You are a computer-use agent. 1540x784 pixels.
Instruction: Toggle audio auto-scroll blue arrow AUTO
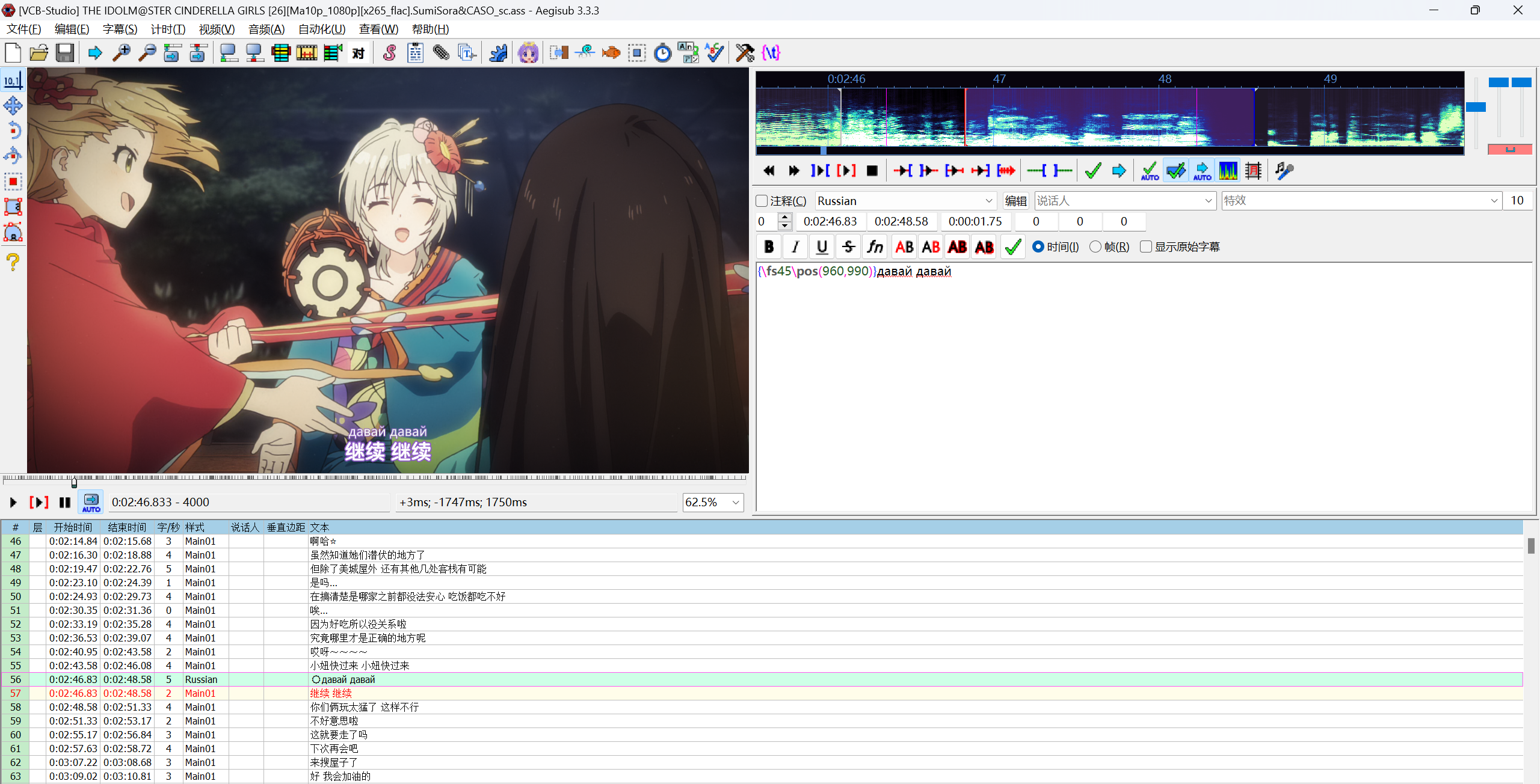click(x=1202, y=171)
